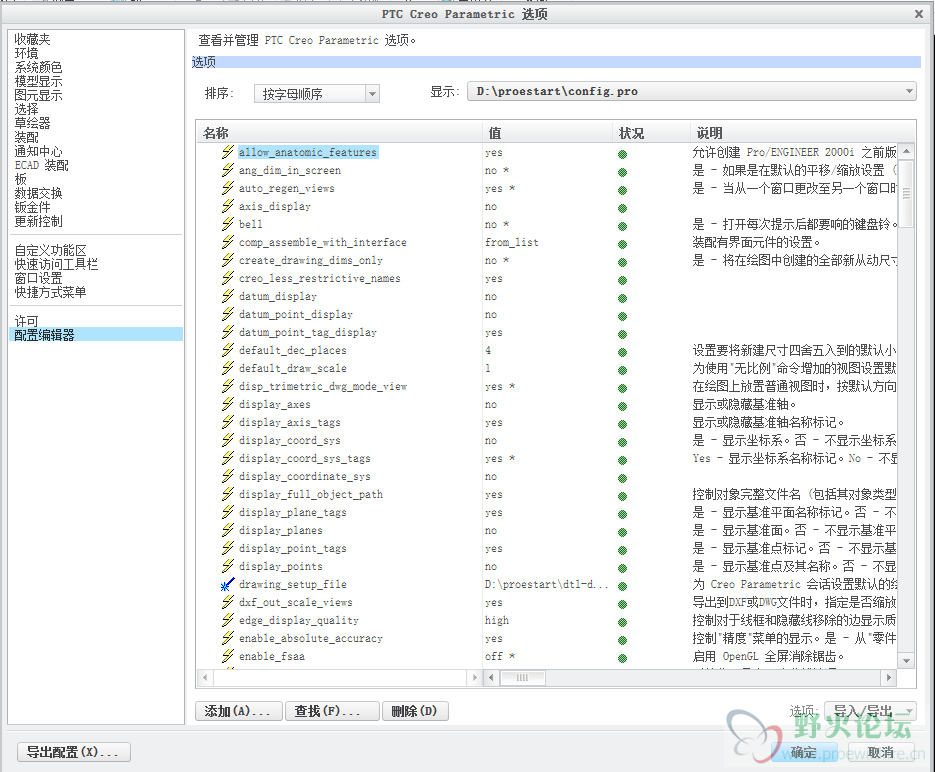
Task: Click lightning icon beside create_drawing_dims_only
Action: click(x=228, y=260)
